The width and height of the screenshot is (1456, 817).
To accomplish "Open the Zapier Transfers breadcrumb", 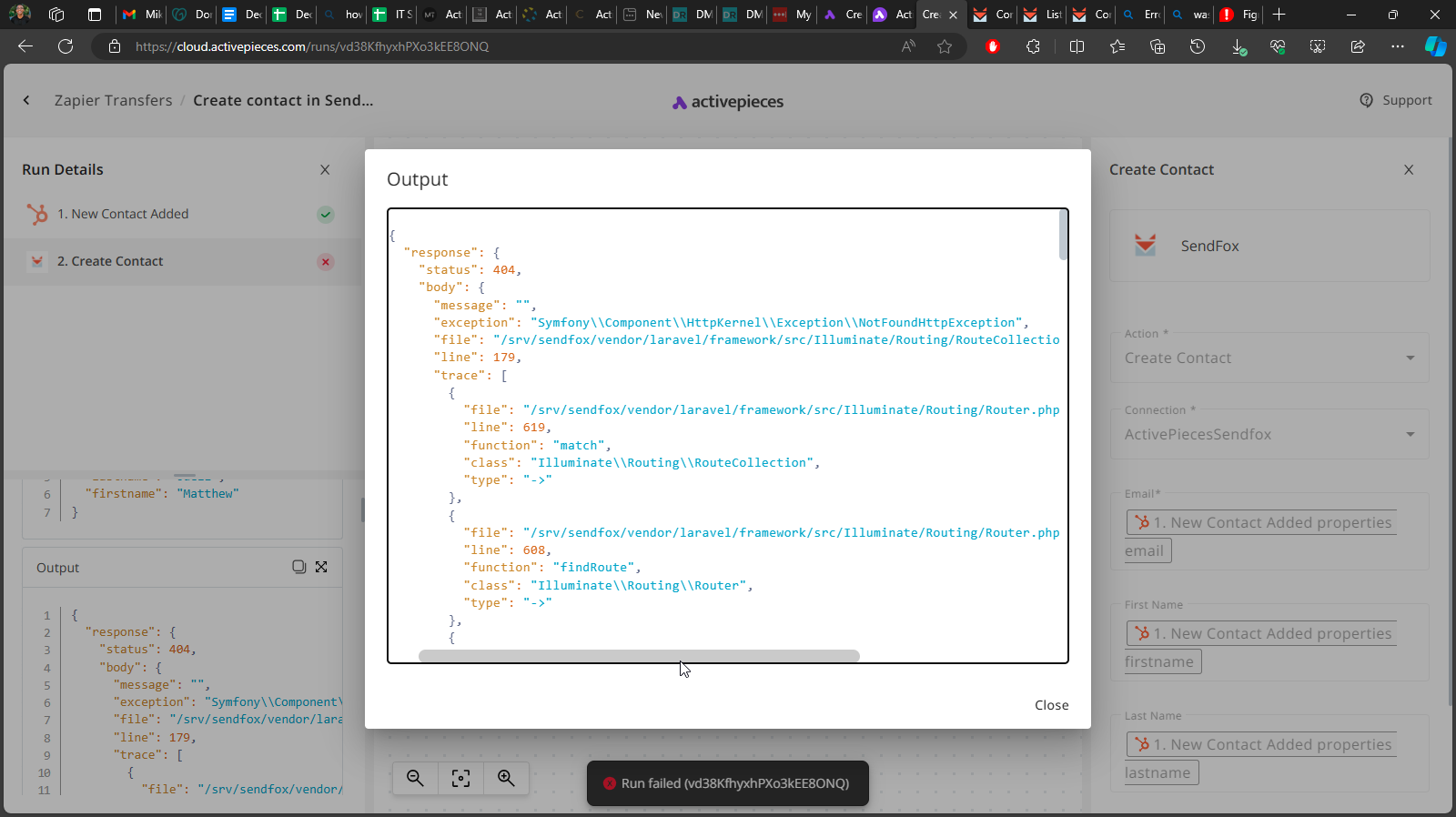I will (x=113, y=100).
